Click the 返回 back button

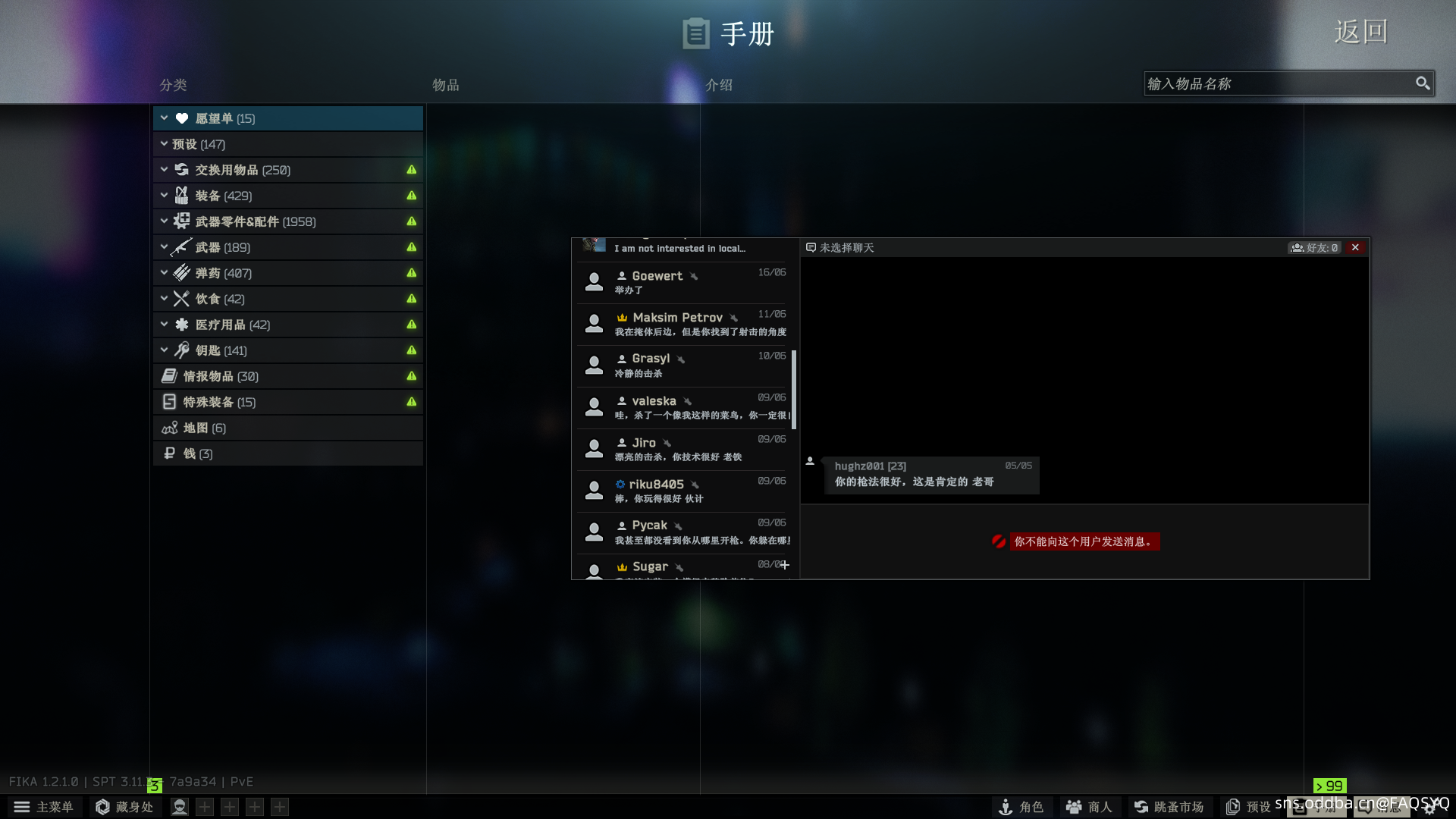point(1361,32)
